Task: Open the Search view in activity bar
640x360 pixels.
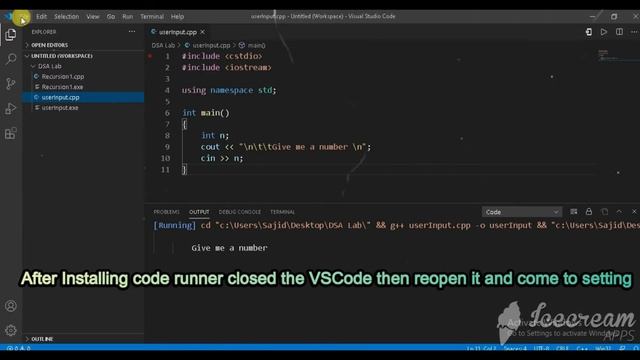Action: 11,59
